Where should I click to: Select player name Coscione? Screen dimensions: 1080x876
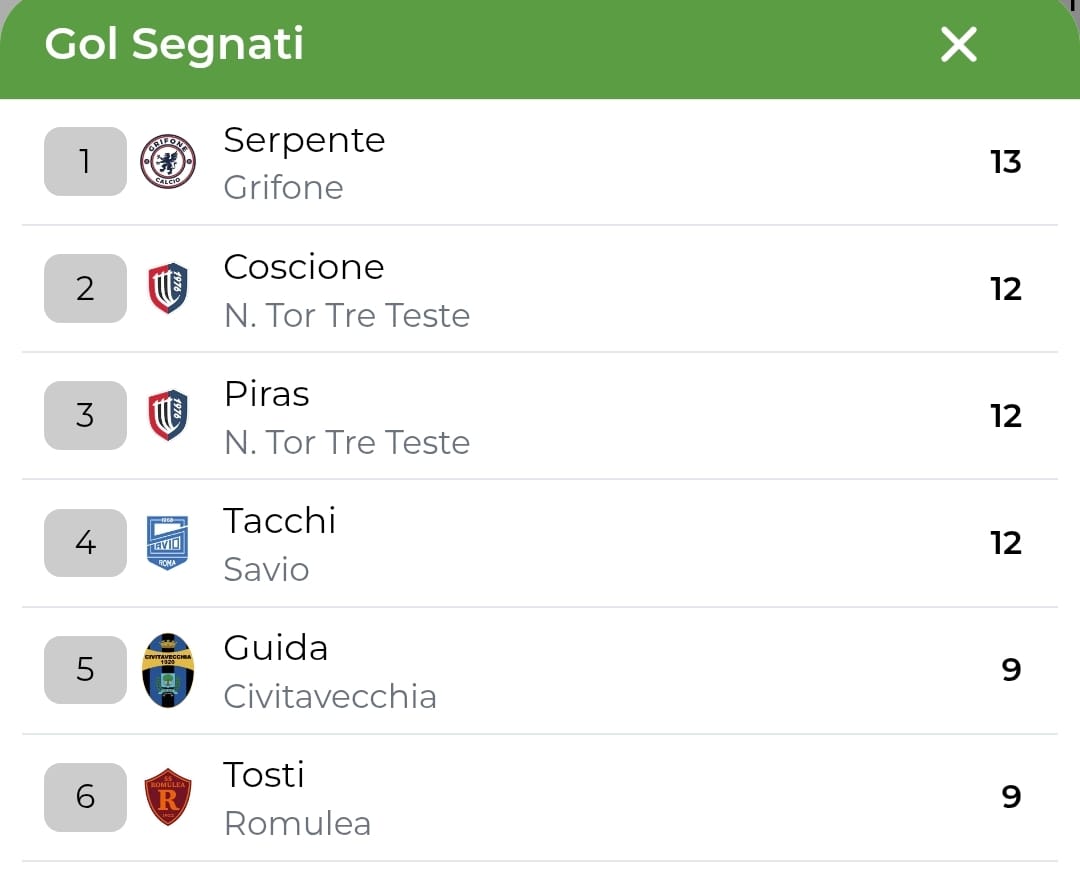tap(304, 267)
